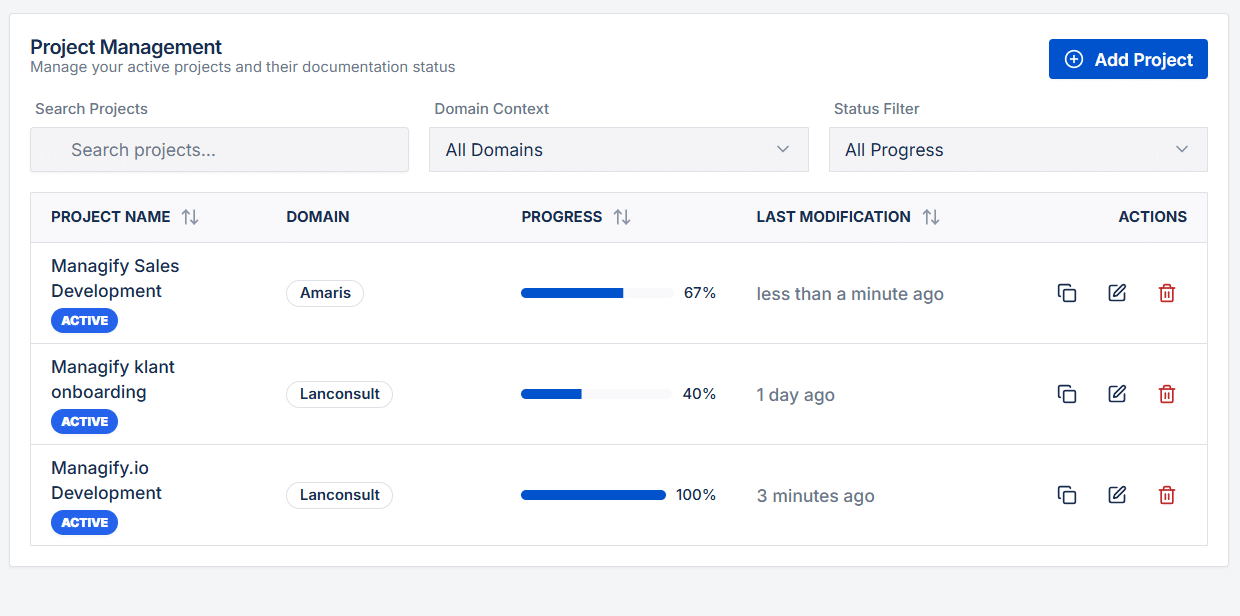Copy the Managify klant onboarding project
This screenshot has height=616, width=1240.
[1067, 394]
